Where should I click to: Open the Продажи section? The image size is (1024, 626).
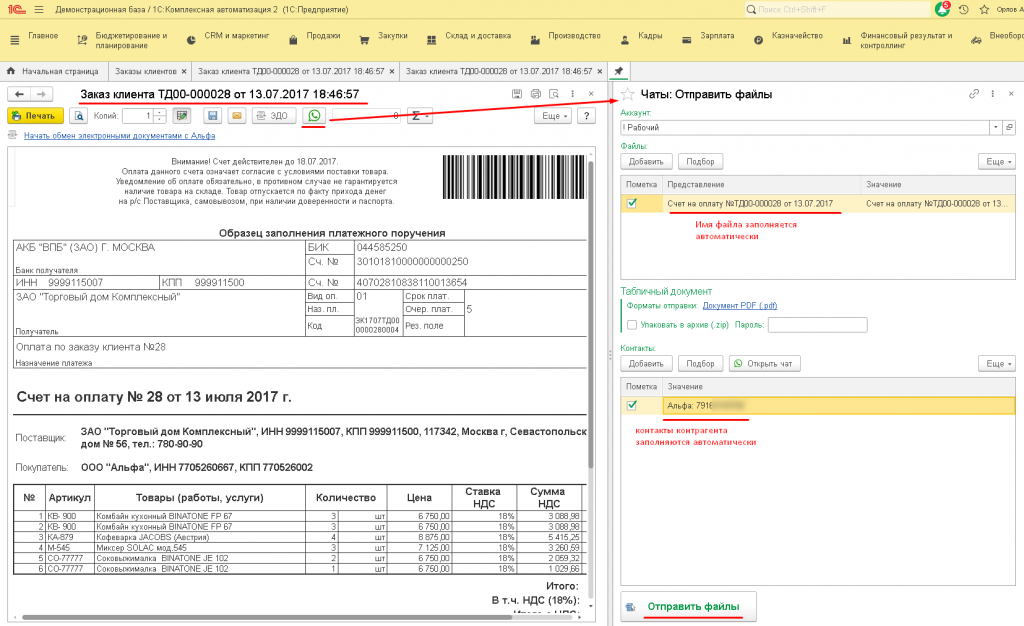315,37
